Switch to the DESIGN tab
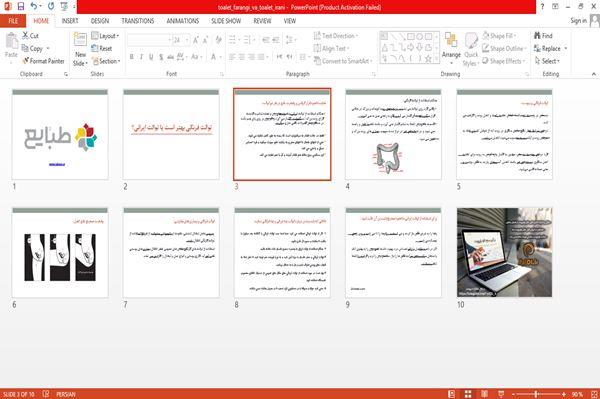This screenshot has width=600, height=399. click(100, 21)
